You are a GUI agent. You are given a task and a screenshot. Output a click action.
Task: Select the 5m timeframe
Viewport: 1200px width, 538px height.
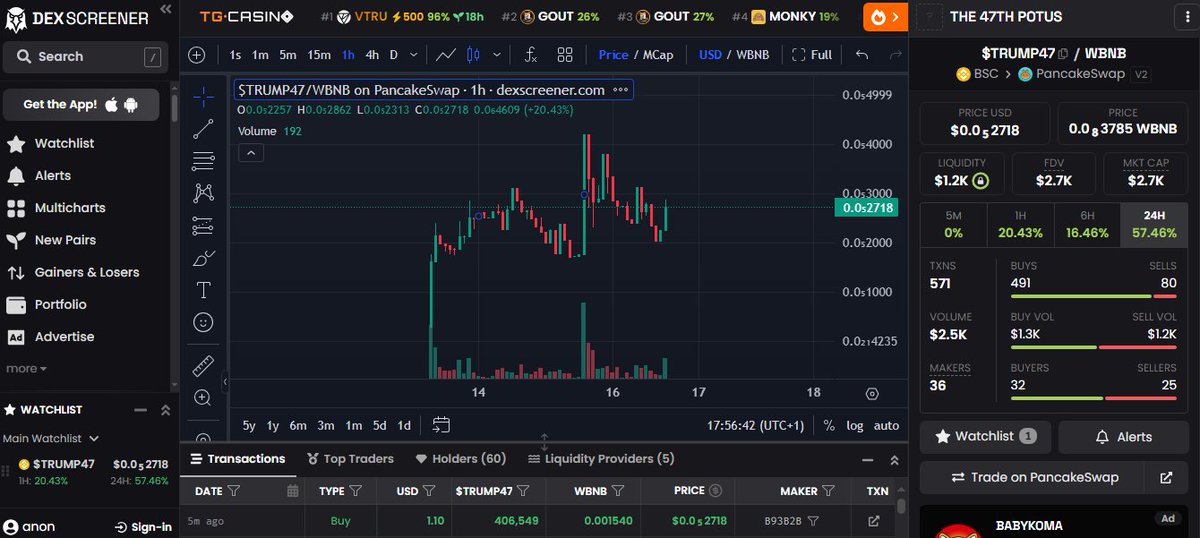[288, 55]
